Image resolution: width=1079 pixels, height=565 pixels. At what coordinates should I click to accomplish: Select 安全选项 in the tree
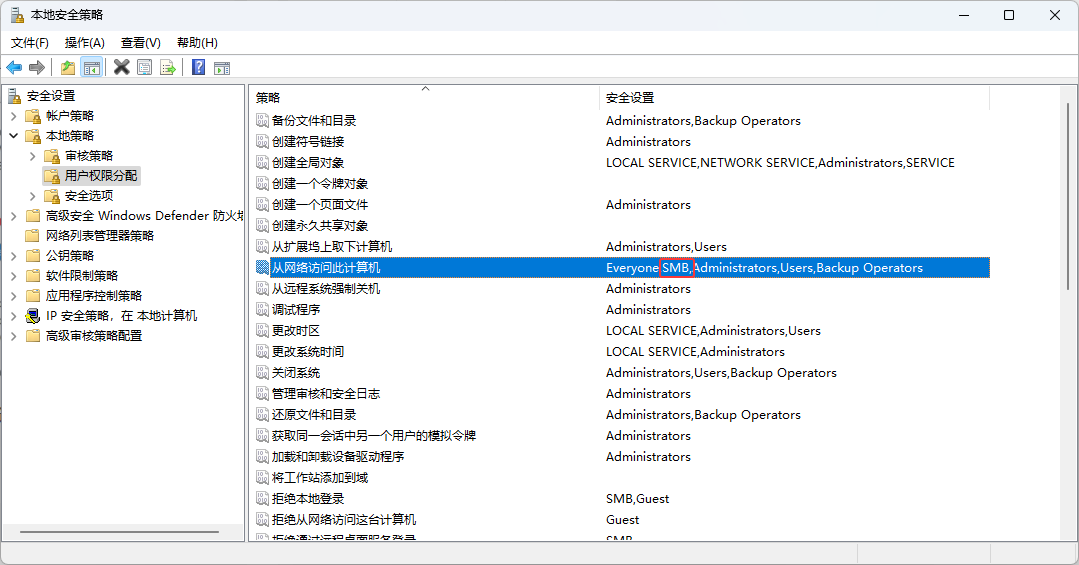coord(89,196)
